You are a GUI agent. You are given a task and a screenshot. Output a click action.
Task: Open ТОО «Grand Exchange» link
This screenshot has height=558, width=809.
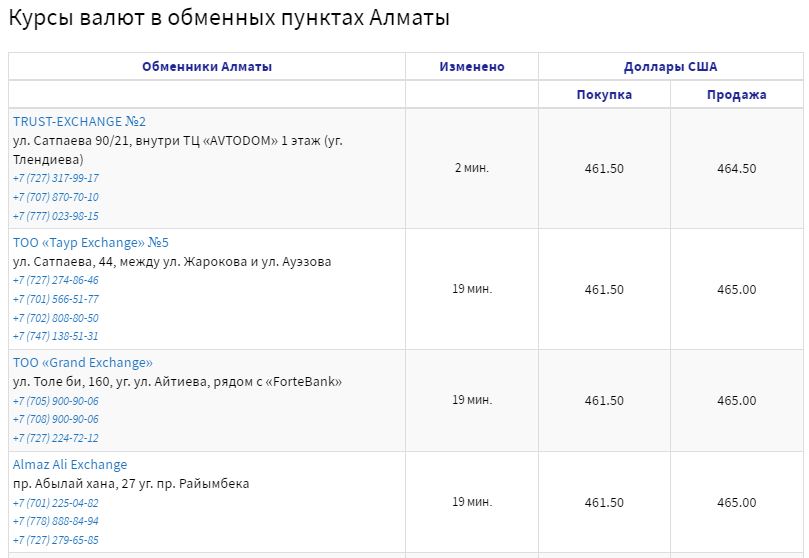(83, 363)
